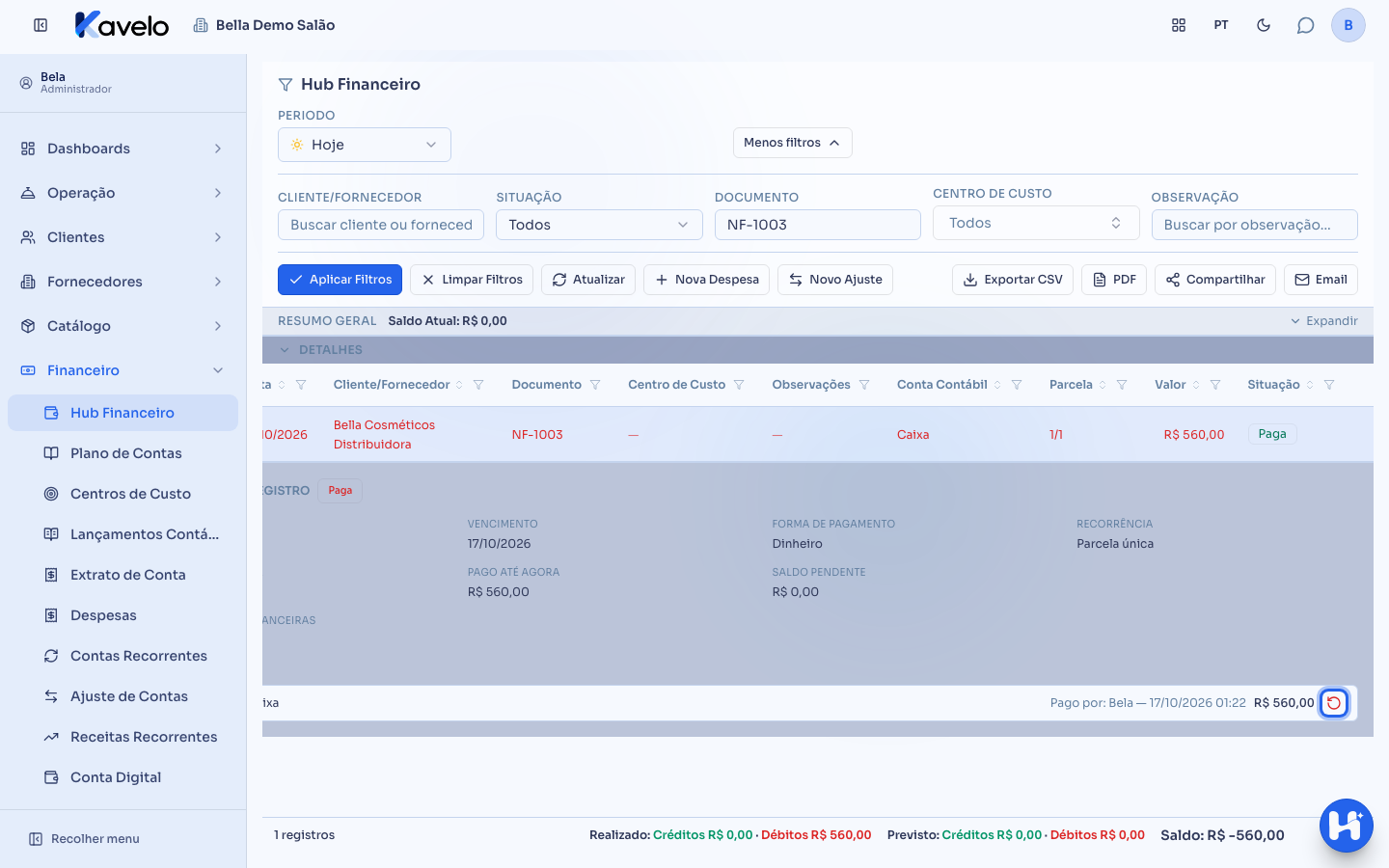Expand the Dashboards menu
The image size is (1389, 868).
click(123, 149)
